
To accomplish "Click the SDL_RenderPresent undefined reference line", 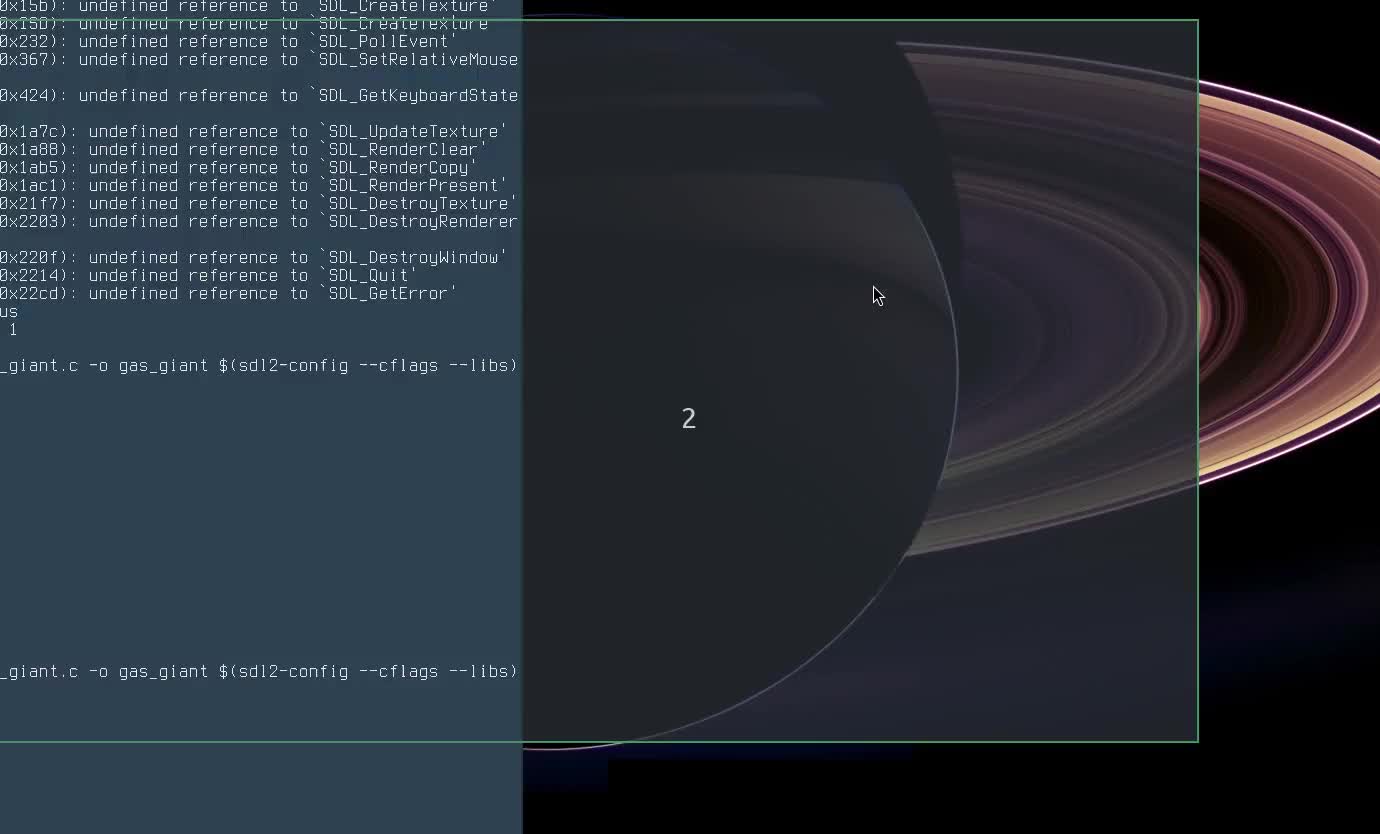I will coord(254,186).
